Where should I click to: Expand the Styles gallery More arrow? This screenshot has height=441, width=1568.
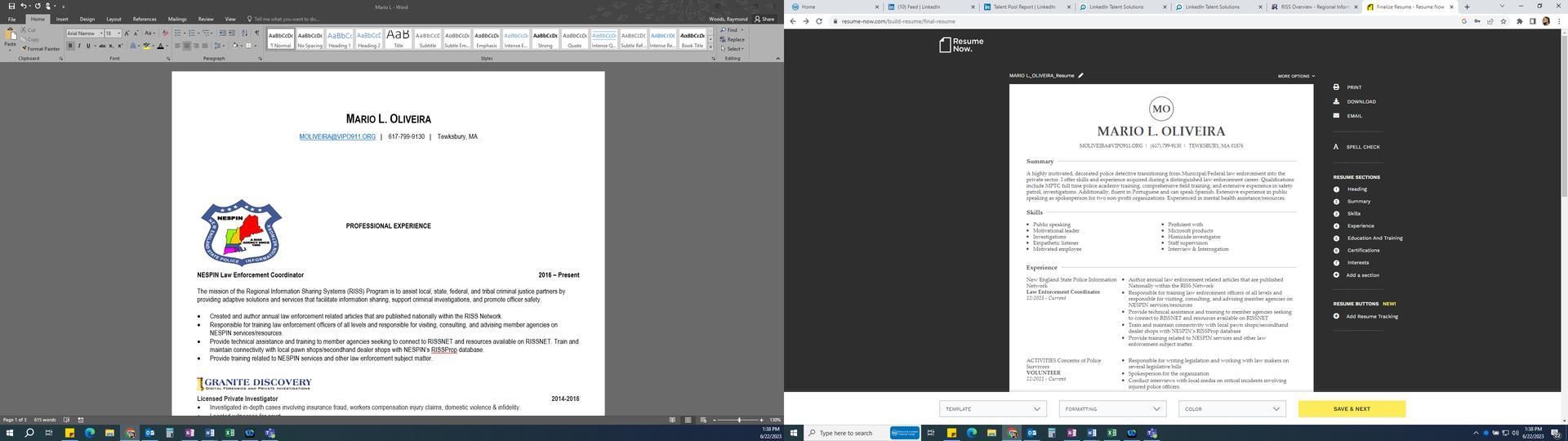pyautogui.click(x=710, y=47)
